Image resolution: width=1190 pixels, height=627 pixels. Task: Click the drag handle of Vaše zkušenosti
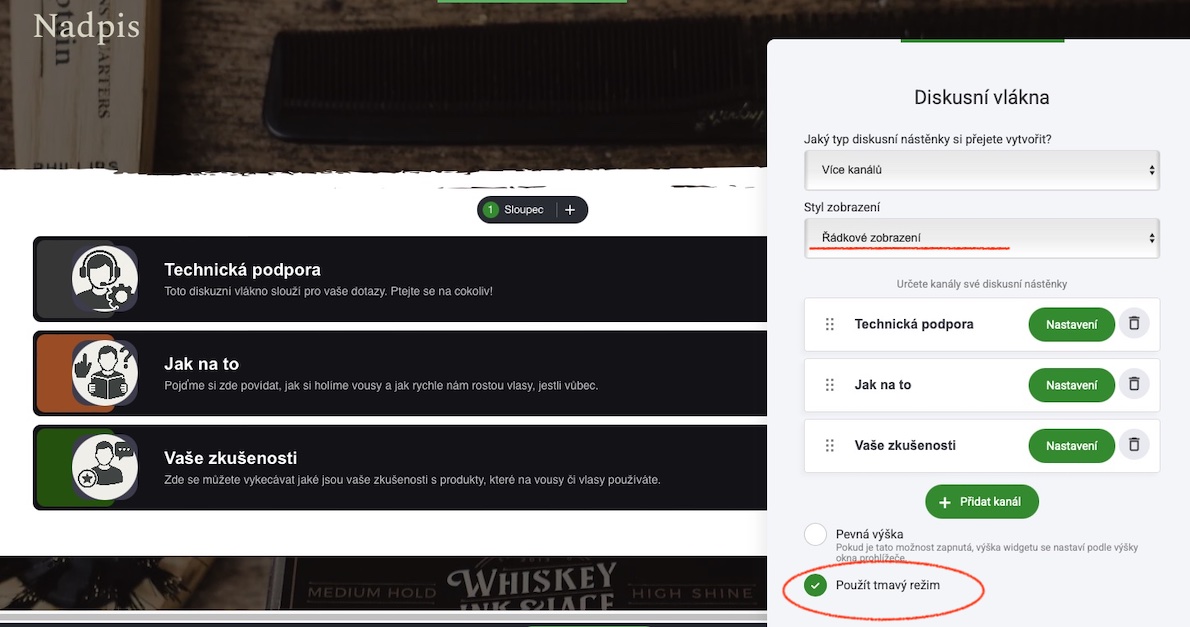coord(830,446)
